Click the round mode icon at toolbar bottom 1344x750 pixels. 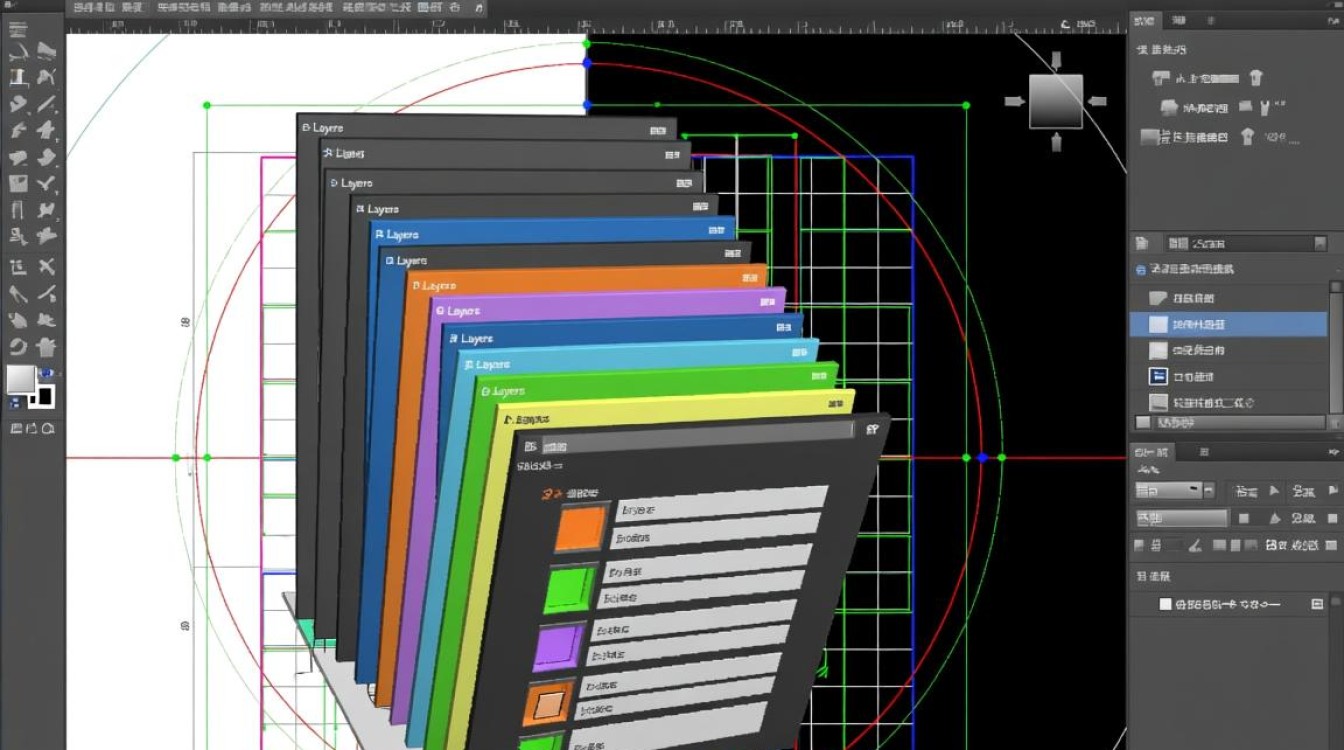coord(48,428)
